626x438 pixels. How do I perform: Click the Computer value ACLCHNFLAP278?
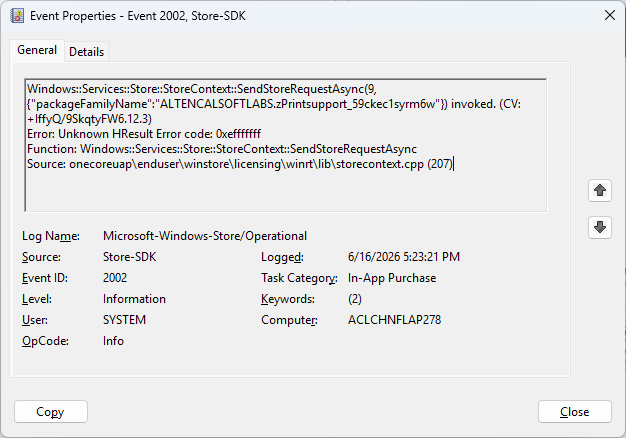pyautogui.click(x=394, y=320)
